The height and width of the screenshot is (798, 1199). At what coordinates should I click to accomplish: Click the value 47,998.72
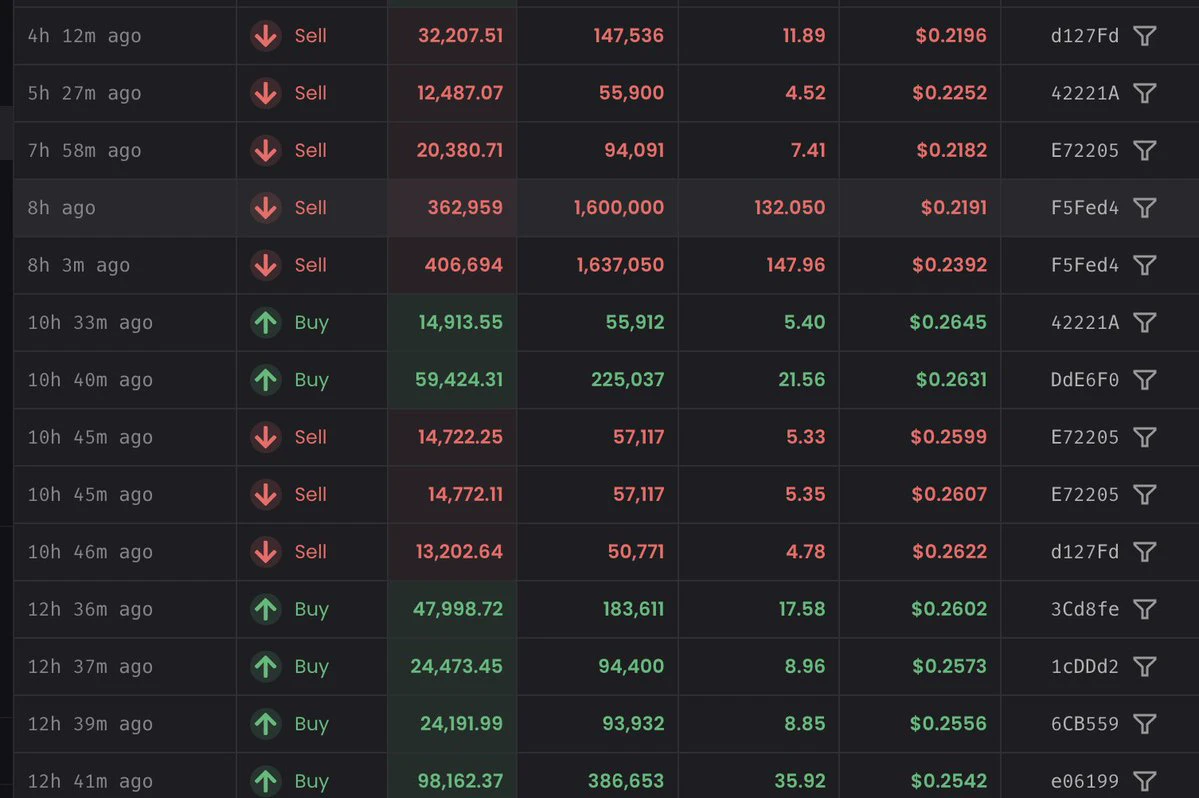pyautogui.click(x=458, y=609)
